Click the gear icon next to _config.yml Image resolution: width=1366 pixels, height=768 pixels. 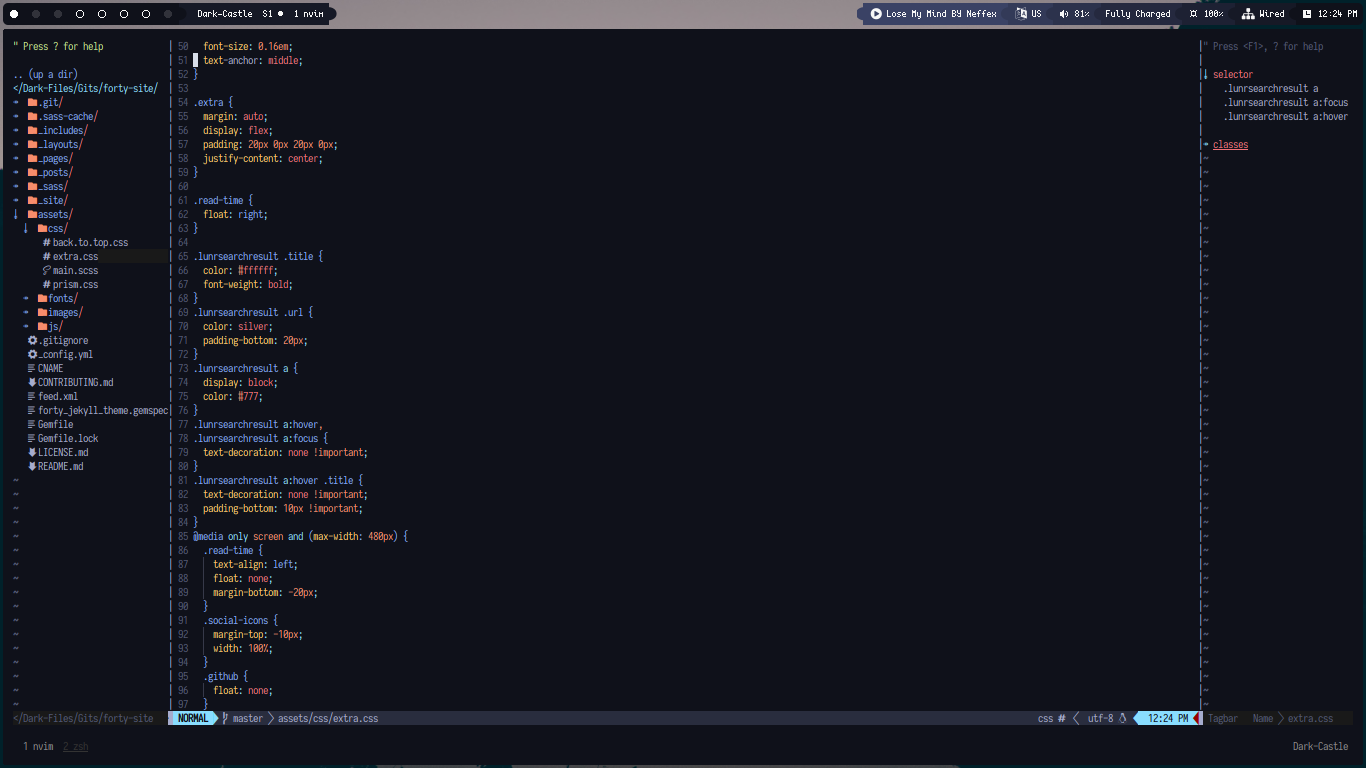click(x=31, y=354)
